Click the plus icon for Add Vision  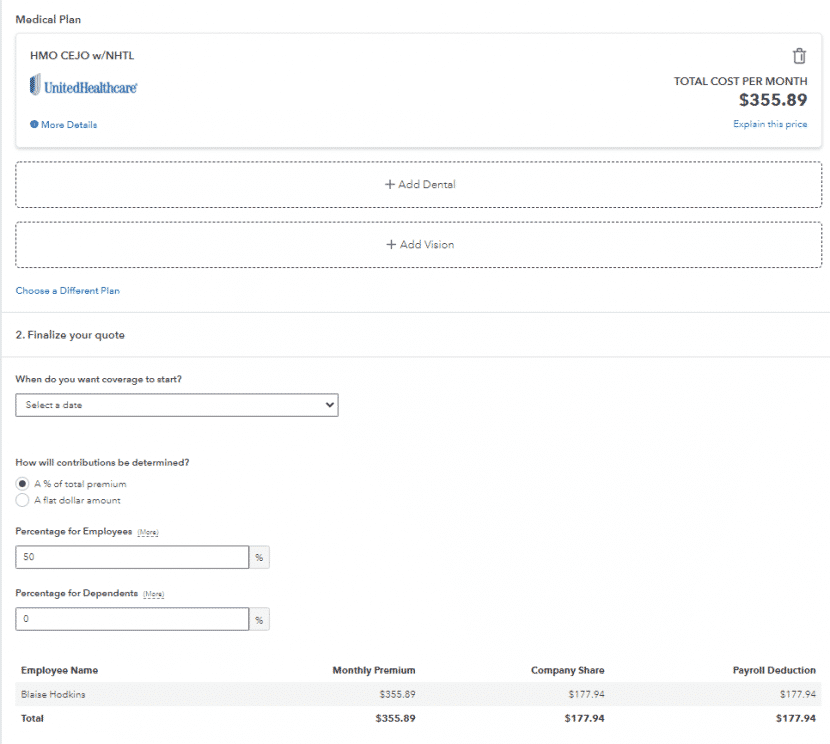tap(391, 245)
